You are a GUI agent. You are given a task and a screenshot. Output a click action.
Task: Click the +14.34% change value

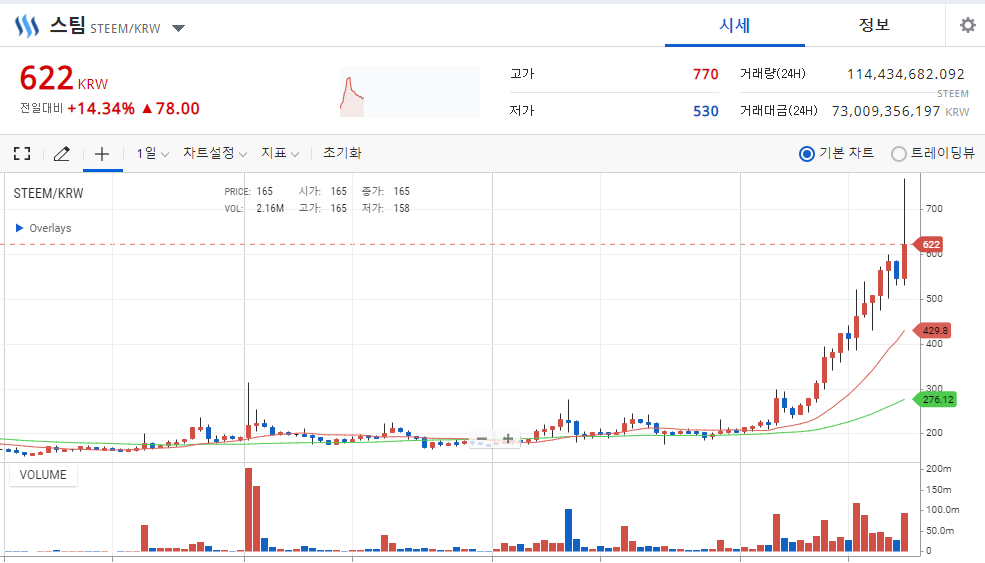tap(101, 109)
